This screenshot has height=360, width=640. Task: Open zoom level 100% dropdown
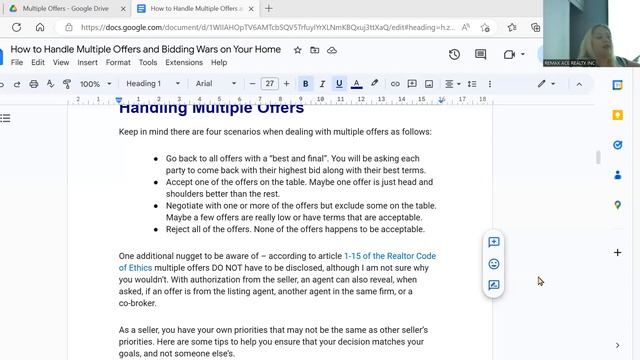click(x=95, y=84)
